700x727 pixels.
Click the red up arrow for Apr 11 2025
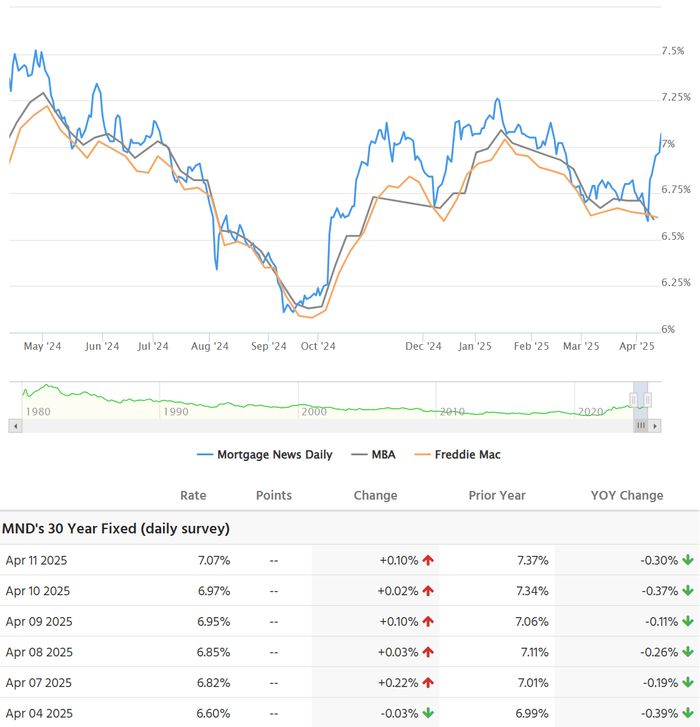pyautogui.click(x=428, y=560)
